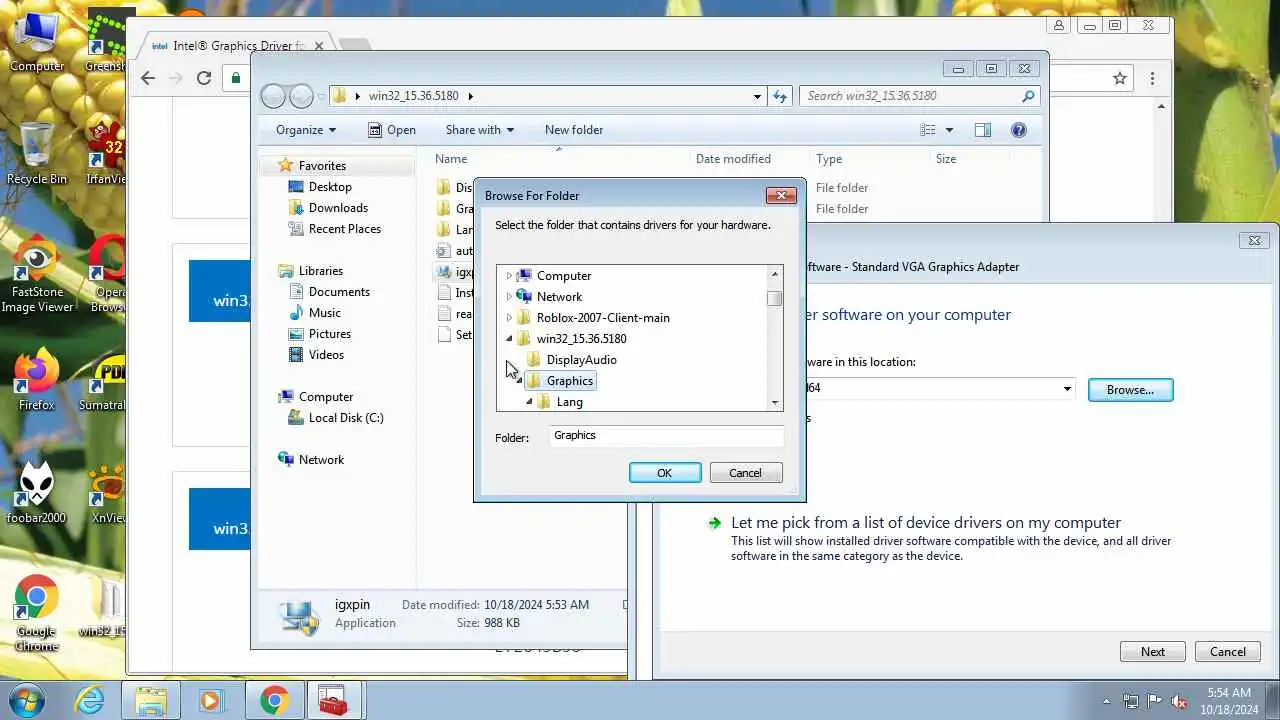Open Firefox desktop shortcut
The width and height of the screenshot is (1280, 720).
tap(36, 380)
